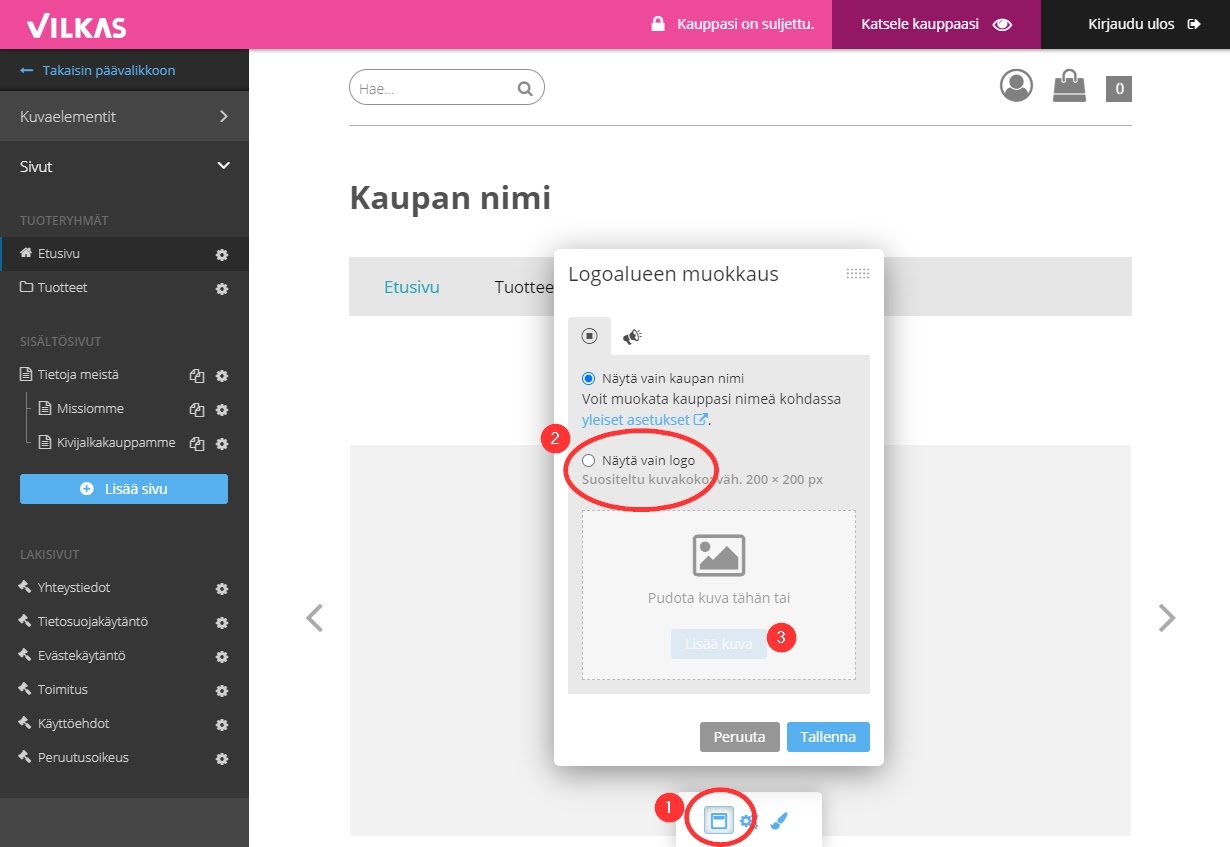Open the shopping bag cart icon
This screenshot has width=1230, height=847.
tap(1069, 86)
